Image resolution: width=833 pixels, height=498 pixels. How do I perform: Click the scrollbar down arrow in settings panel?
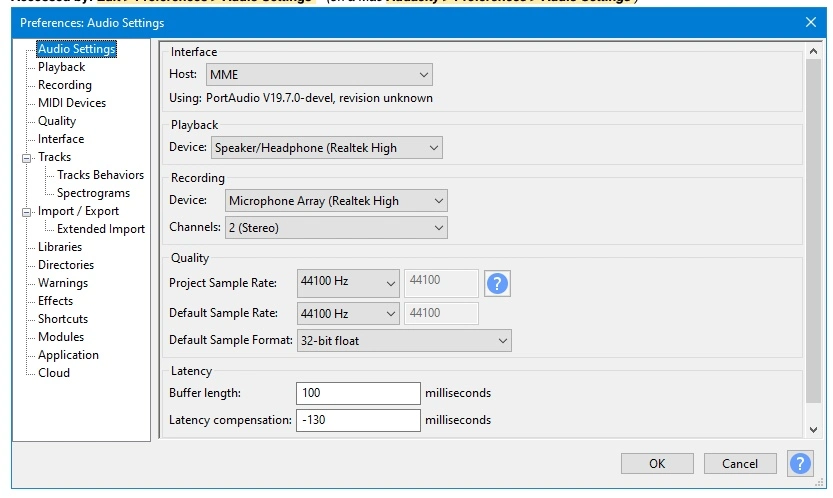(x=812, y=429)
